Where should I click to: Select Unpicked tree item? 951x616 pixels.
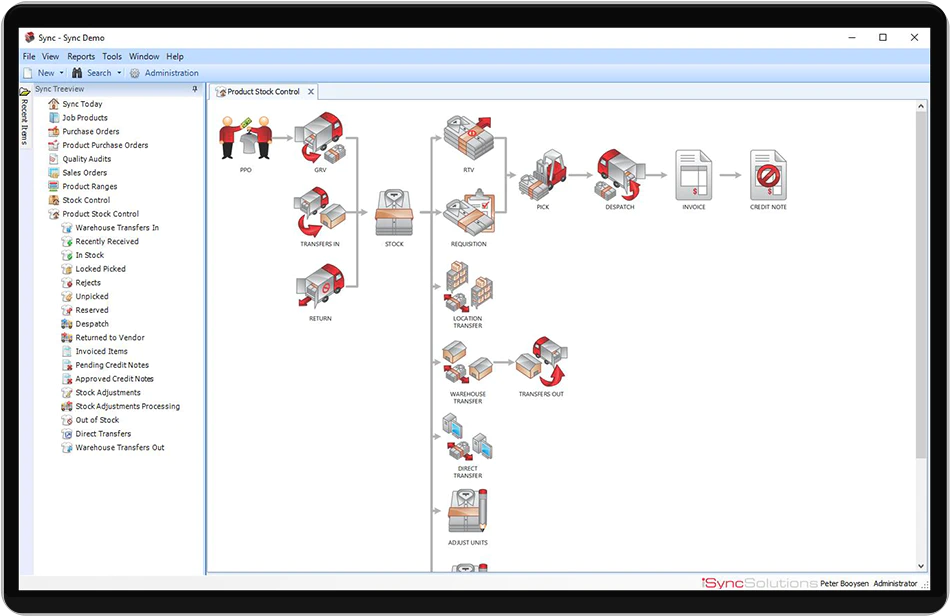point(92,296)
